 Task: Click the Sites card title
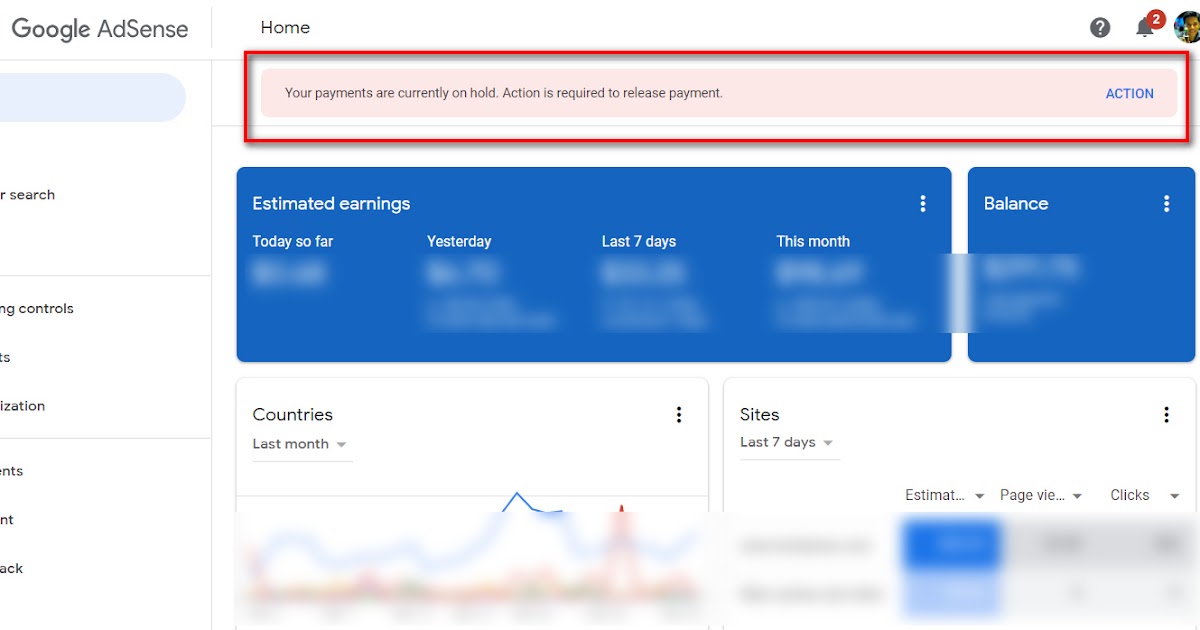[x=759, y=415]
